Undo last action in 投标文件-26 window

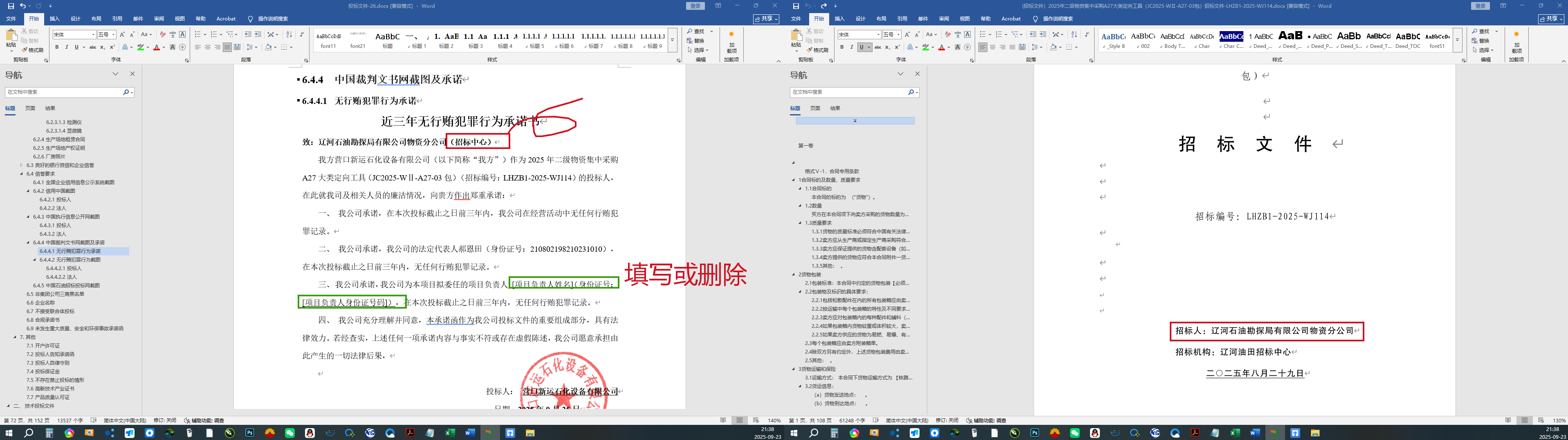pyautogui.click(x=22, y=6)
